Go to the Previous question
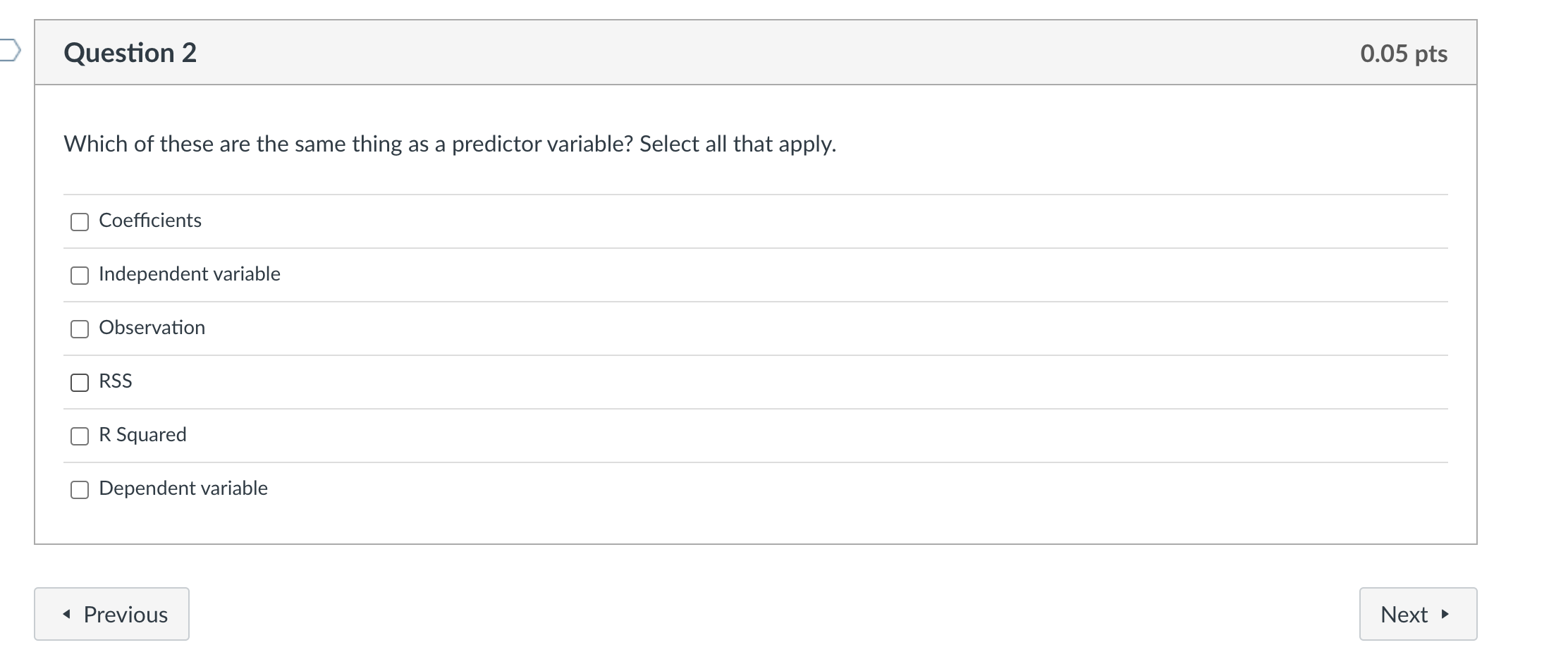The width and height of the screenshot is (1568, 664). tap(111, 614)
